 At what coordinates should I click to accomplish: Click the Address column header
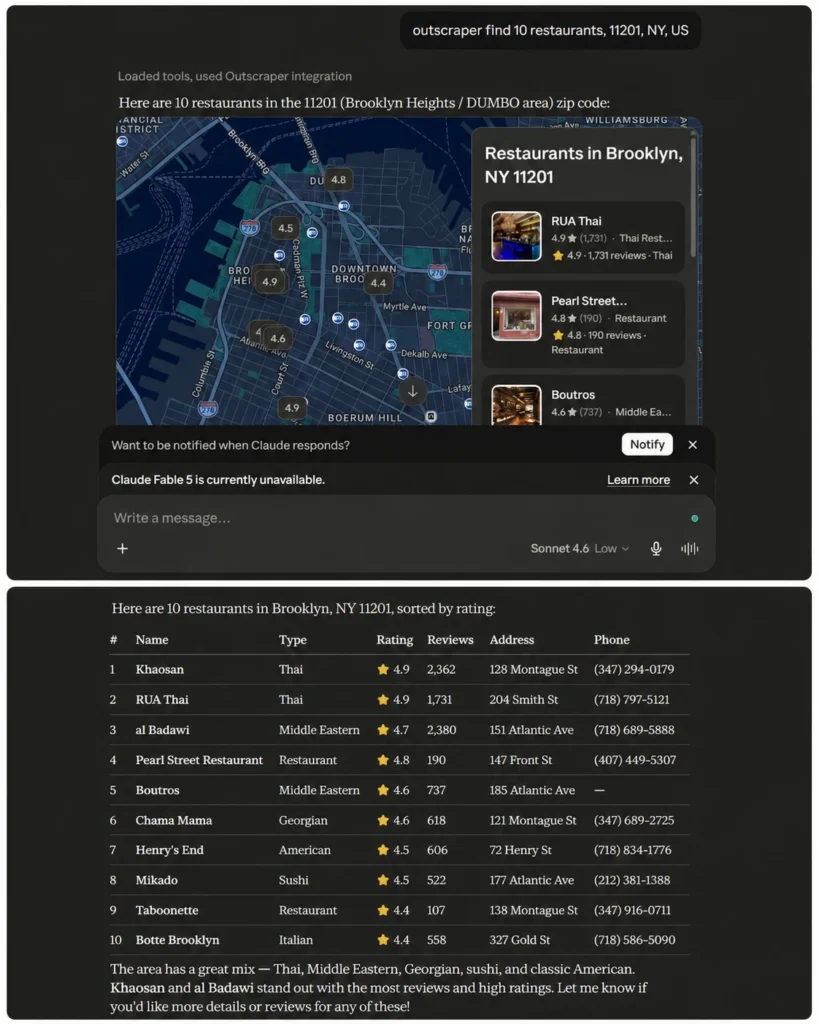pyautogui.click(x=511, y=640)
